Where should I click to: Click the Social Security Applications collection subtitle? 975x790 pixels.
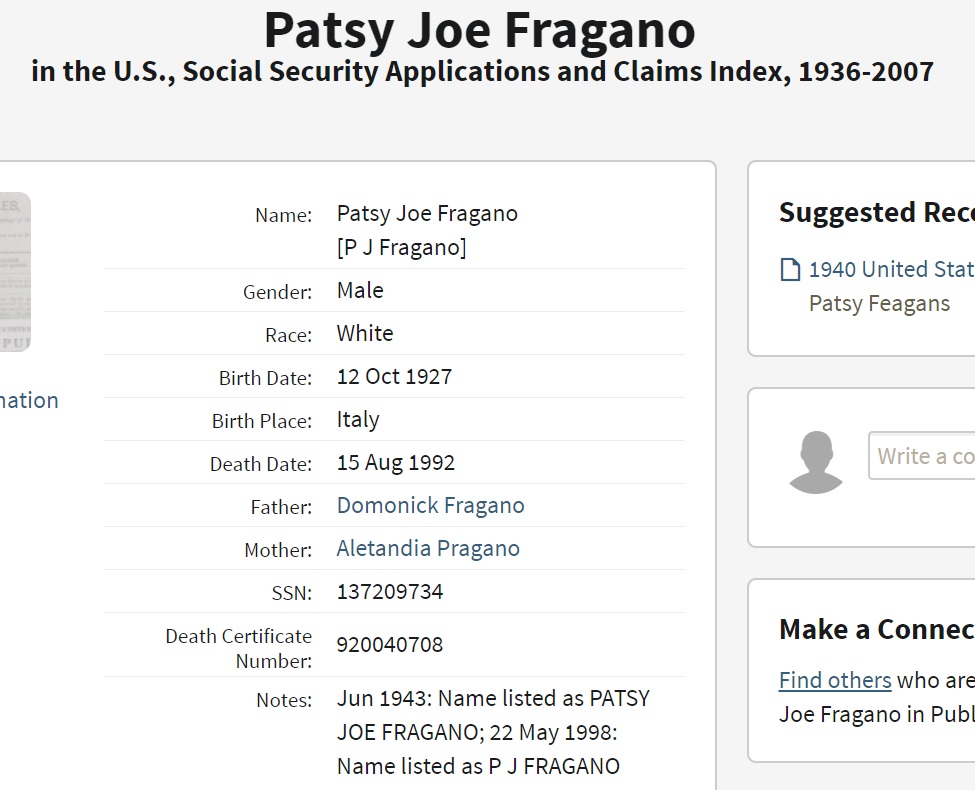482,72
